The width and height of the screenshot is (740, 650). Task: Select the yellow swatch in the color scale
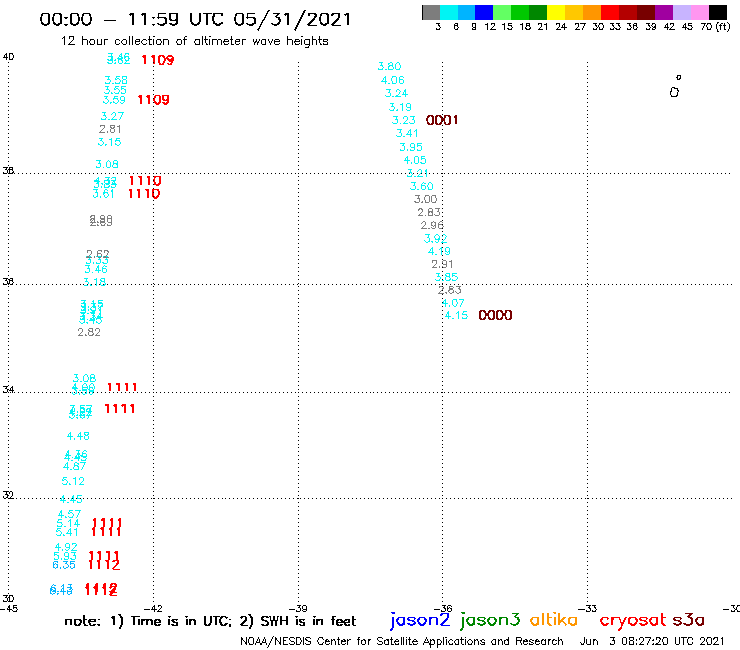point(556,12)
